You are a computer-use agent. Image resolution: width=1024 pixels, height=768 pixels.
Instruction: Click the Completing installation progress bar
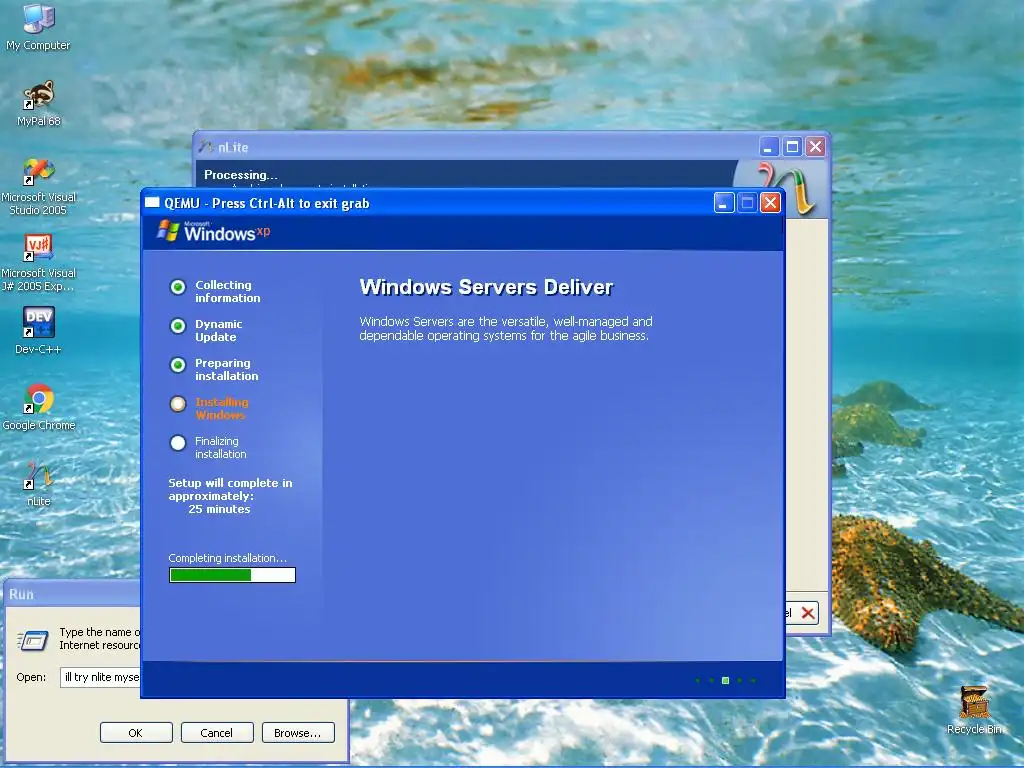pos(232,575)
